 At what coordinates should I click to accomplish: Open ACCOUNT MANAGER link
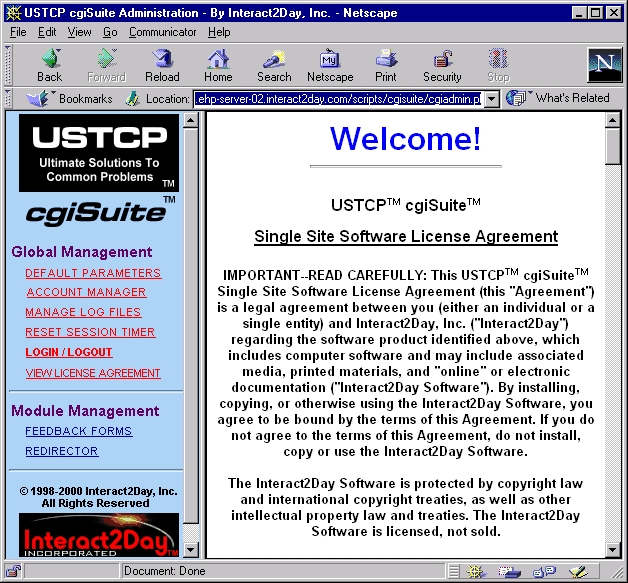87,292
